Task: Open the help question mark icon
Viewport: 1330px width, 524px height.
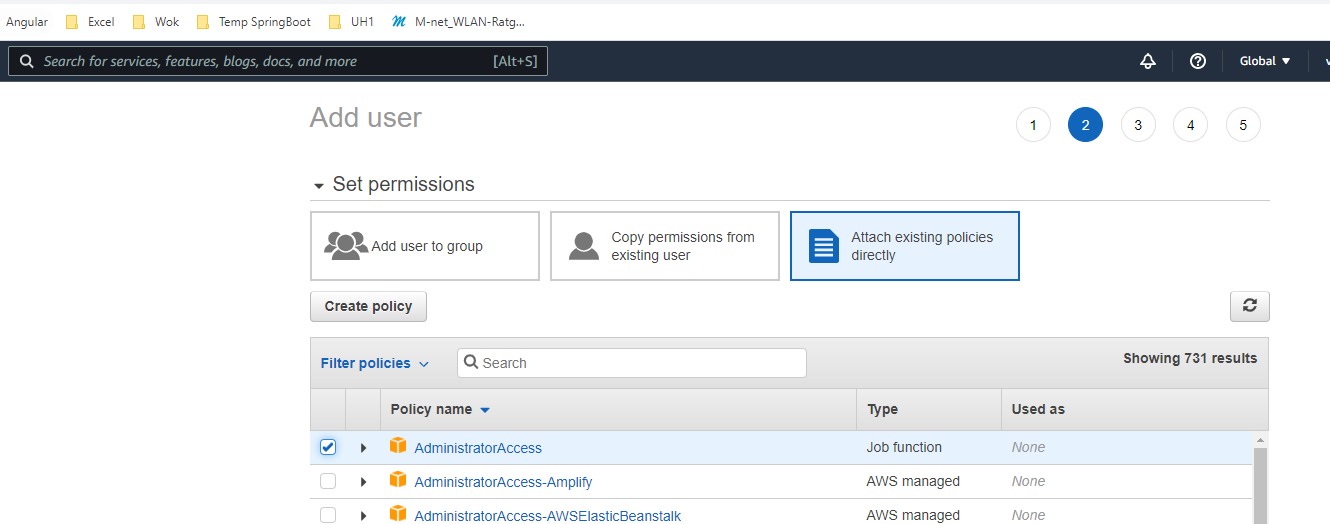Action: [x=1197, y=61]
